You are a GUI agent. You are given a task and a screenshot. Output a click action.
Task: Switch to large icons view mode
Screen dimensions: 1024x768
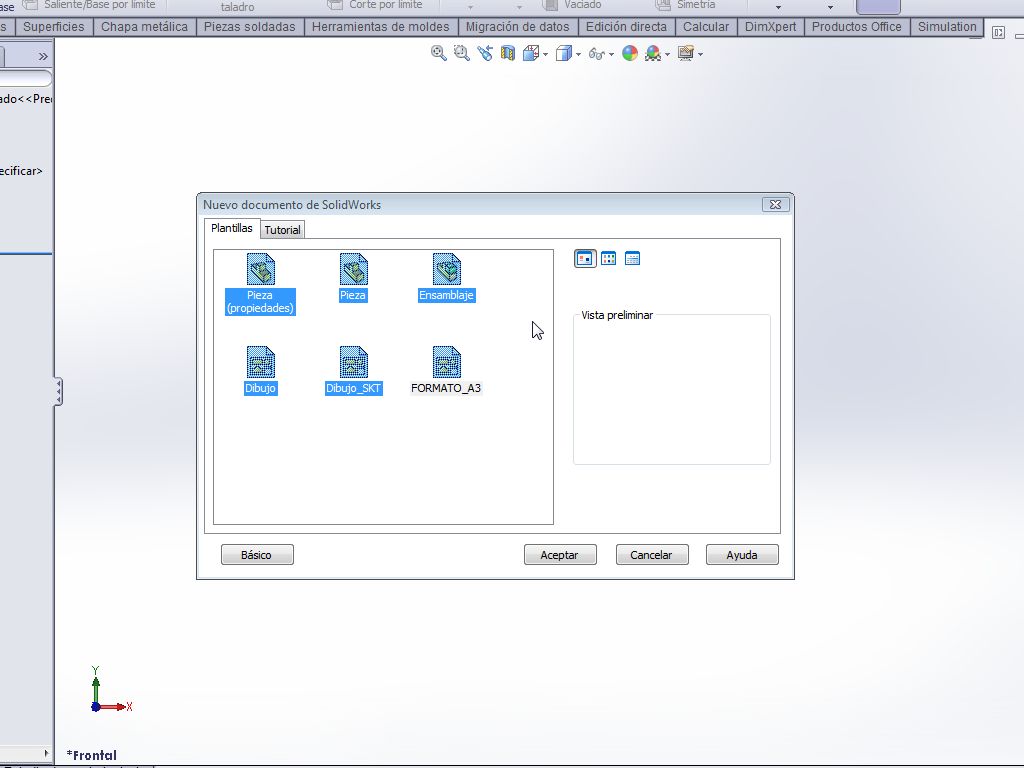(x=585, y=259)
